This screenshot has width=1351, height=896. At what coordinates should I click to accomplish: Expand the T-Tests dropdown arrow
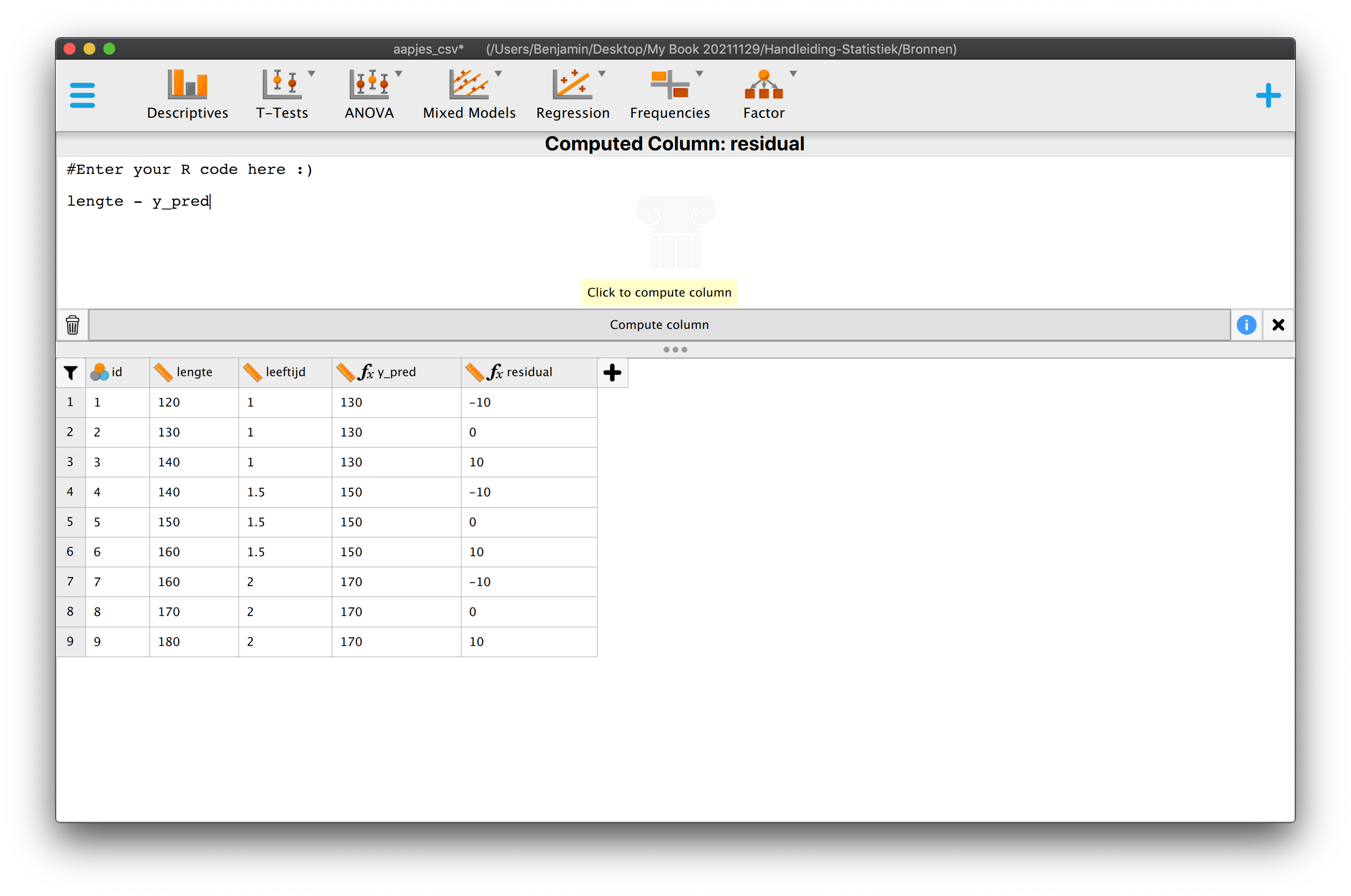(311, 73)
